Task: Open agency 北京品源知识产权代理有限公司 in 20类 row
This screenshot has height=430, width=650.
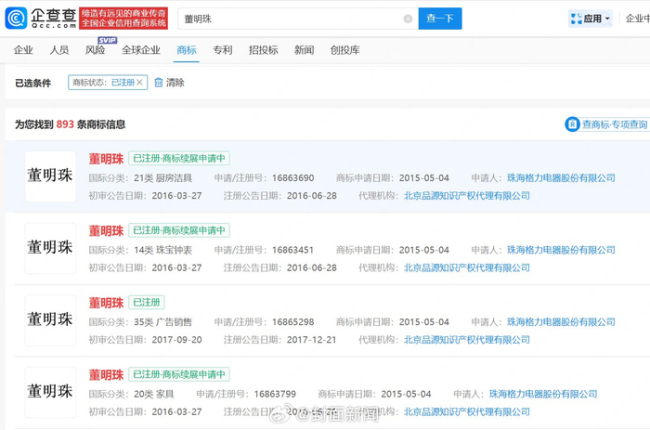Action: coord(467,412)
